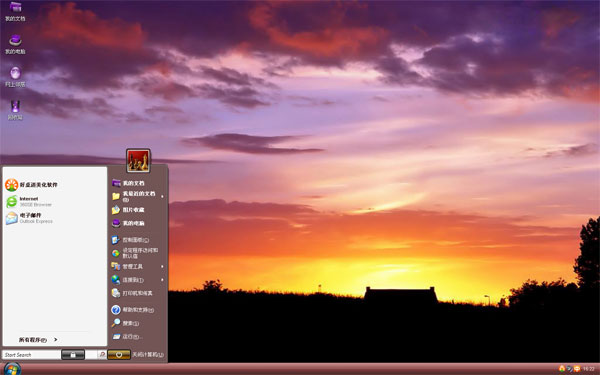Open the 我的文档 desktop icon
Screen dimensions: 600x375
coord(15,11)
